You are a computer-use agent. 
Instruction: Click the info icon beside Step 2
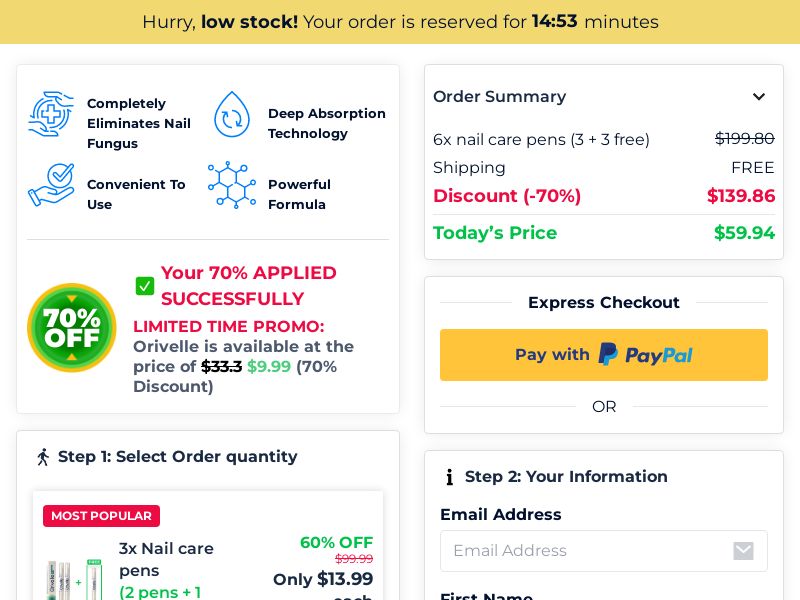(x=450, y=477)
